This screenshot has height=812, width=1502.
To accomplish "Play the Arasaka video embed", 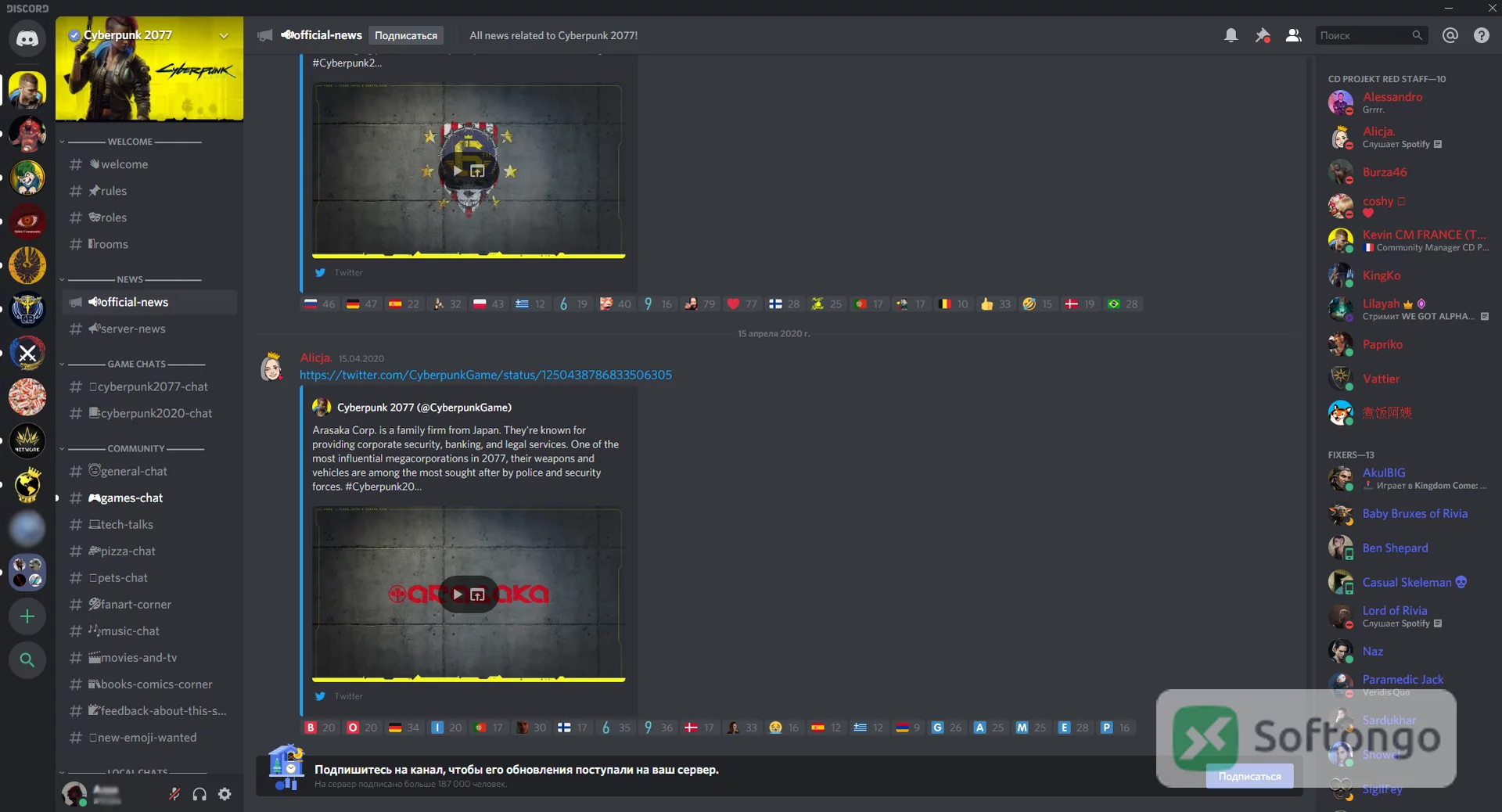I will 458,595.
